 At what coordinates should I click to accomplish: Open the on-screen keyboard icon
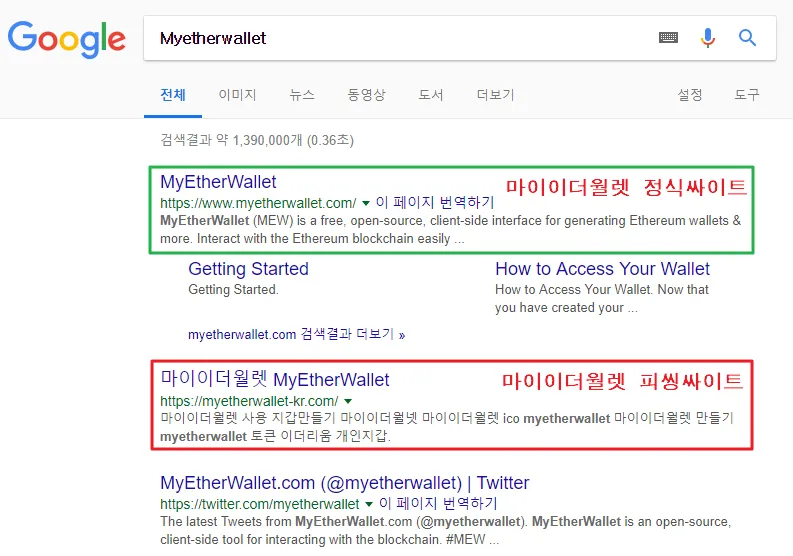click(668, 37)
